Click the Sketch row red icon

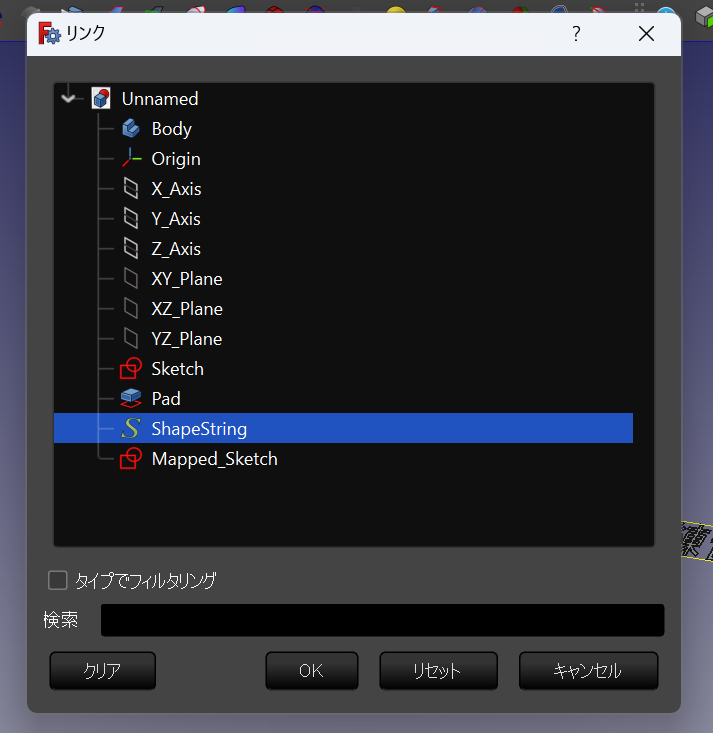click(x=131, y=368)
